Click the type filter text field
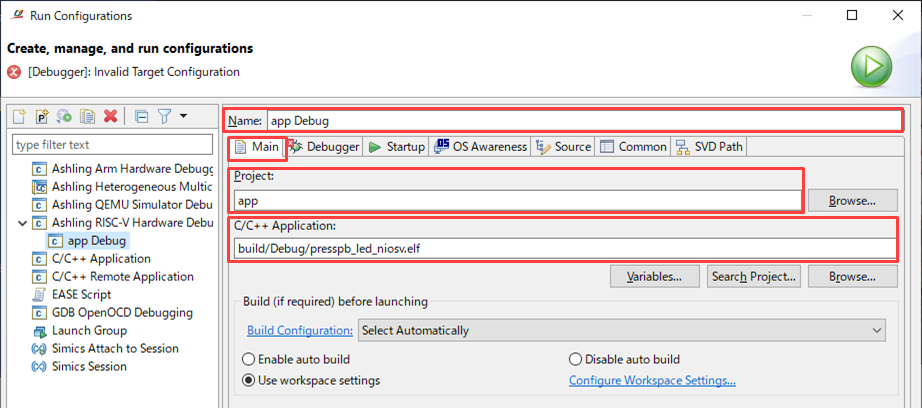Image resolution: width=922 pixels, height=408 pixels. 113,145
